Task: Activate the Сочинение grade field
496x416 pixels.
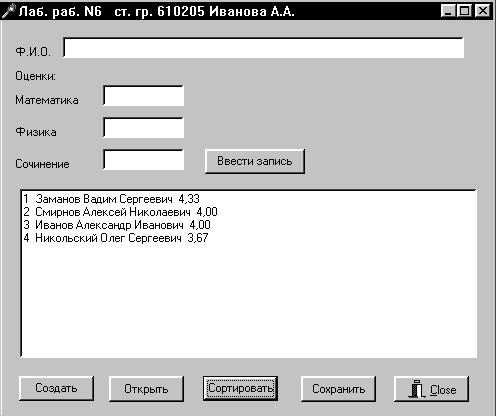Action: pos(144,160)
